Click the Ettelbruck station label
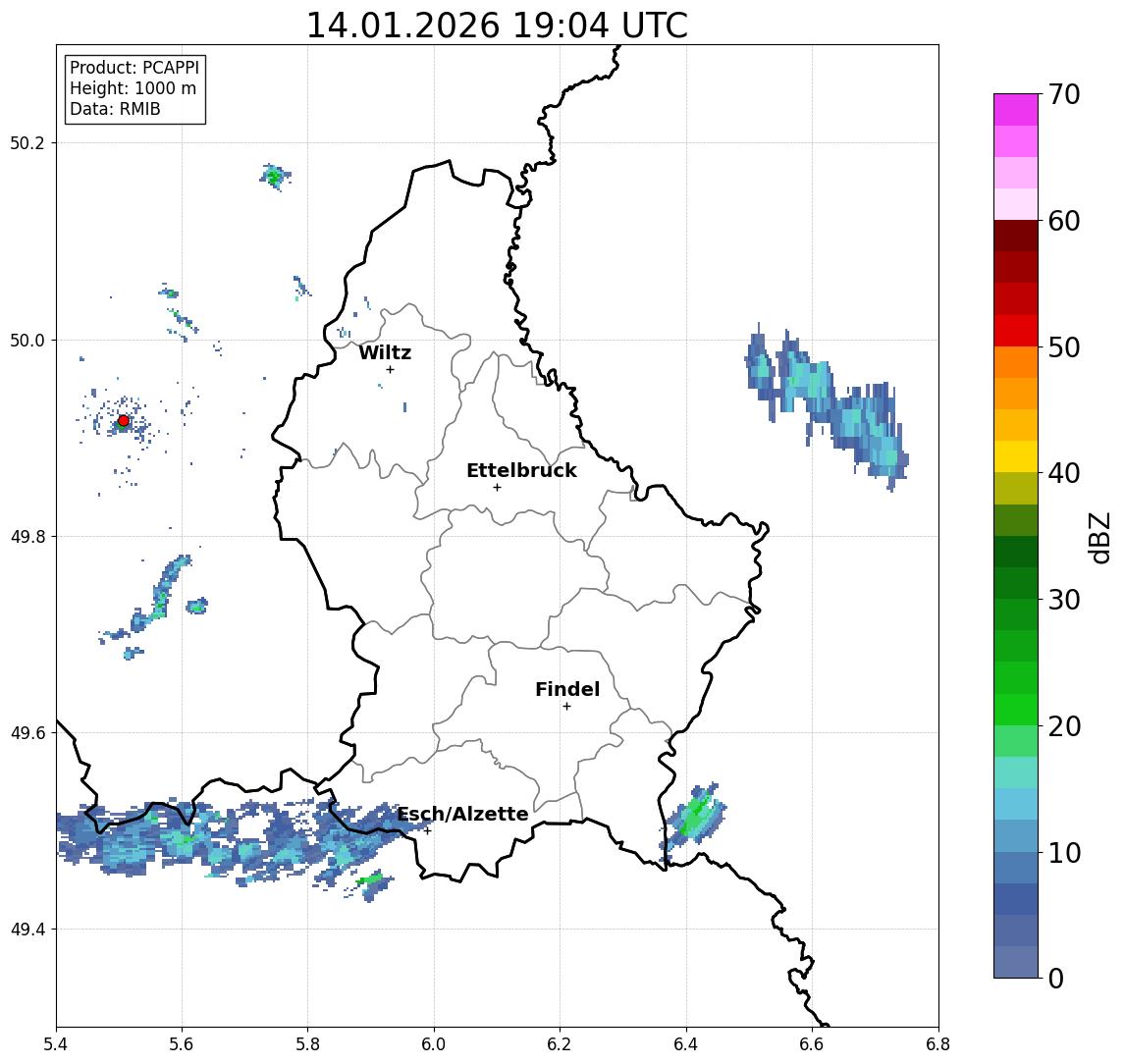Image resolution: width=1124 pixels, height=1064 pixels. [x=521, y=470]
